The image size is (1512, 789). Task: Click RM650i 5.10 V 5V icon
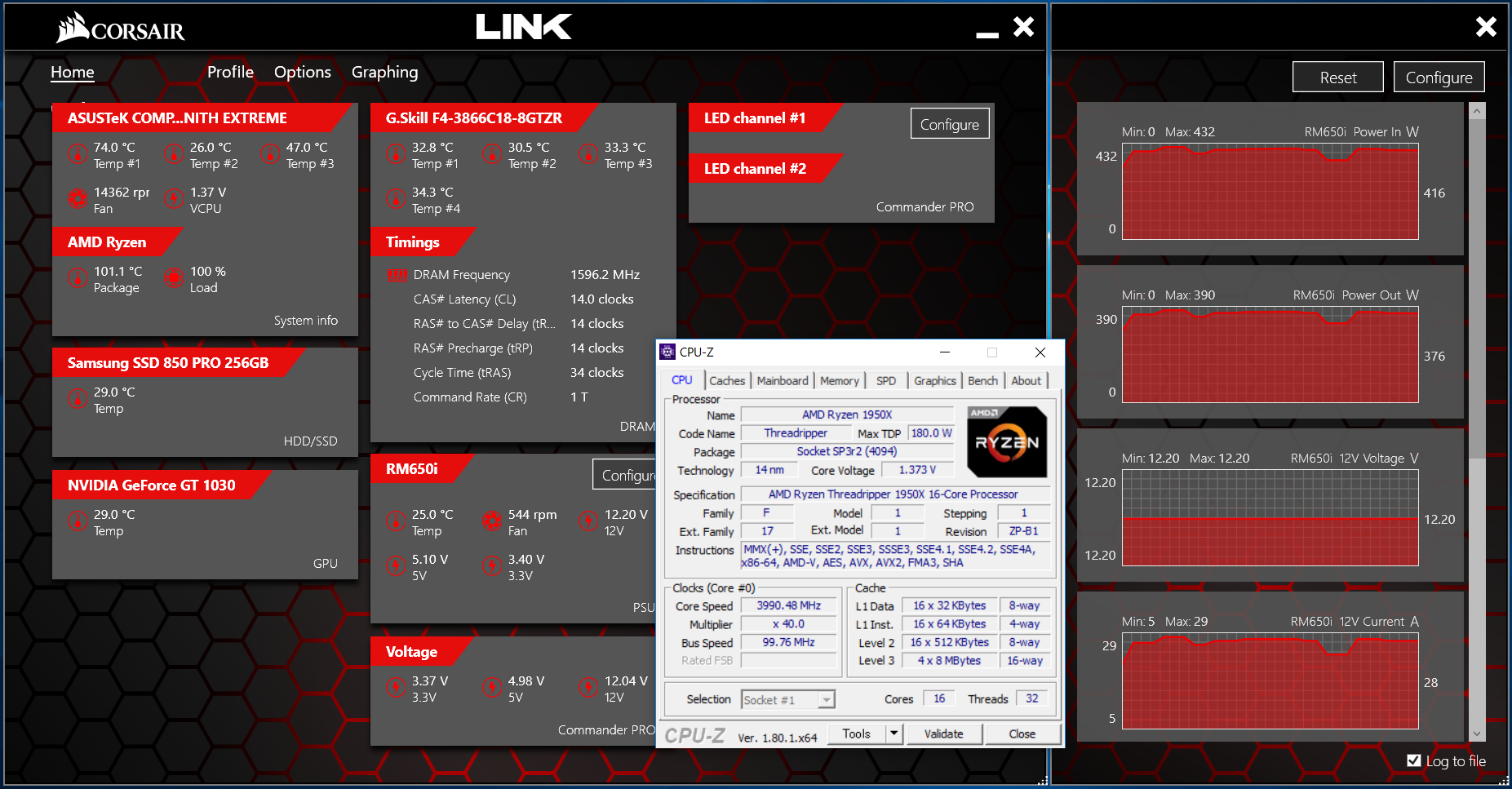click(x=396, y=565)
